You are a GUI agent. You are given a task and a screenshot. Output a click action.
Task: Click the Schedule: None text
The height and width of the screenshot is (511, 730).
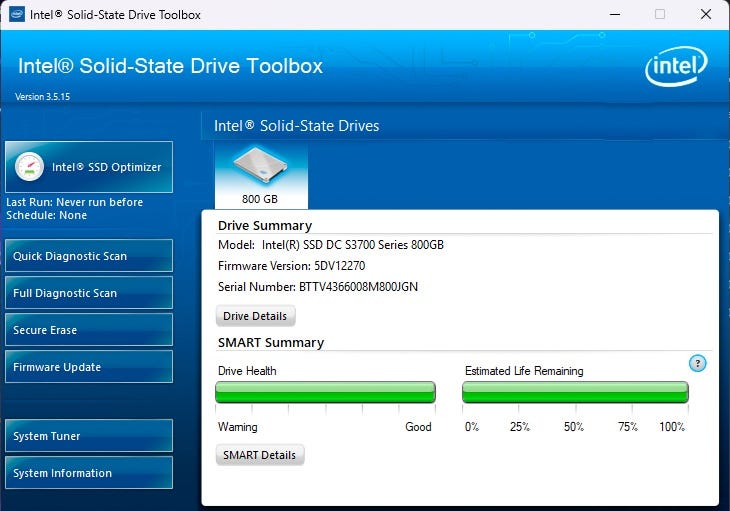47,215
